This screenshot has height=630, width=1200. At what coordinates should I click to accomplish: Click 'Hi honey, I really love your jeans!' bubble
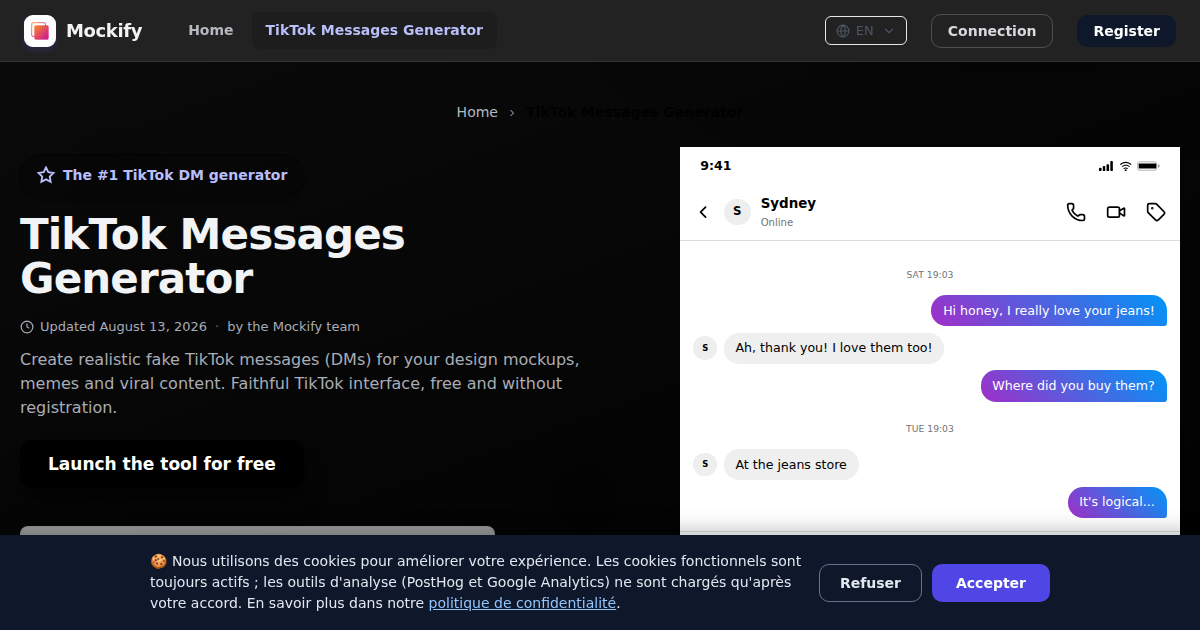(x=1049, y=310)
